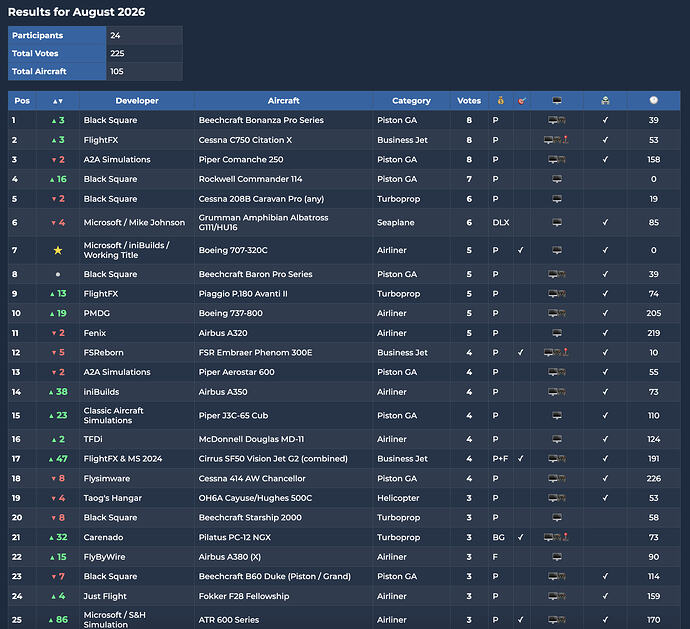Image resolution: width=690 pixels, height=629 pixels.
Task: Click the dot marker in Beechcraft Baron row
Action: tap(58, 274)
